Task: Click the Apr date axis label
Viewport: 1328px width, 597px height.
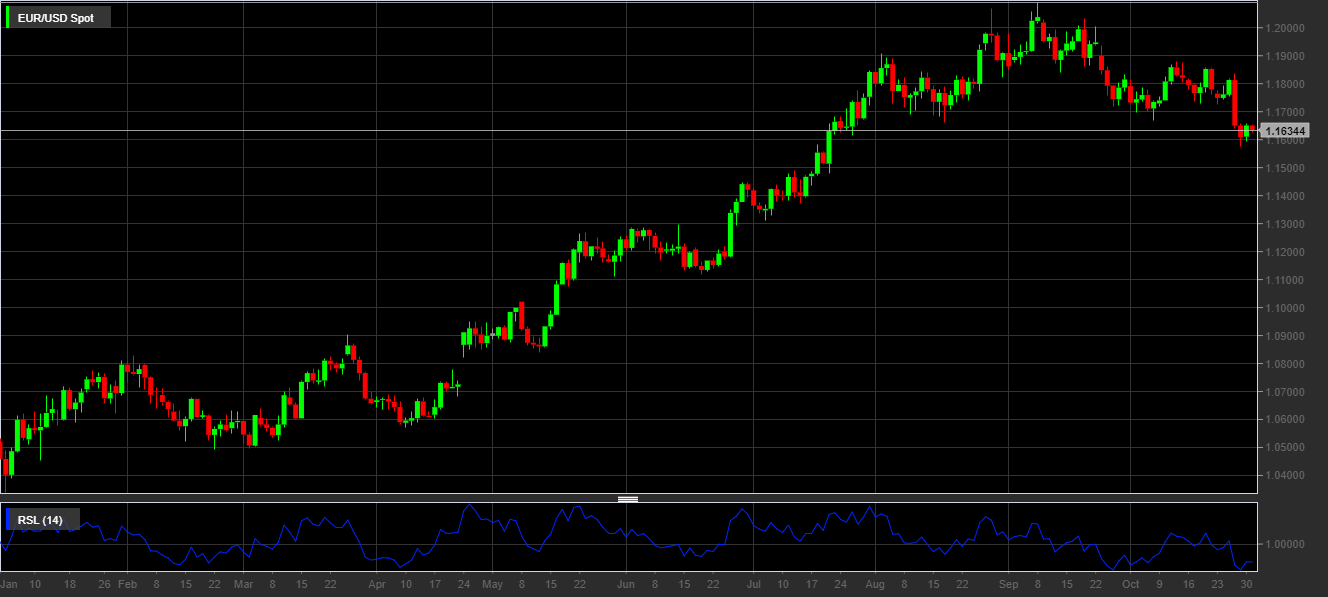Action: pyautogui.click(x=377, y=583)
